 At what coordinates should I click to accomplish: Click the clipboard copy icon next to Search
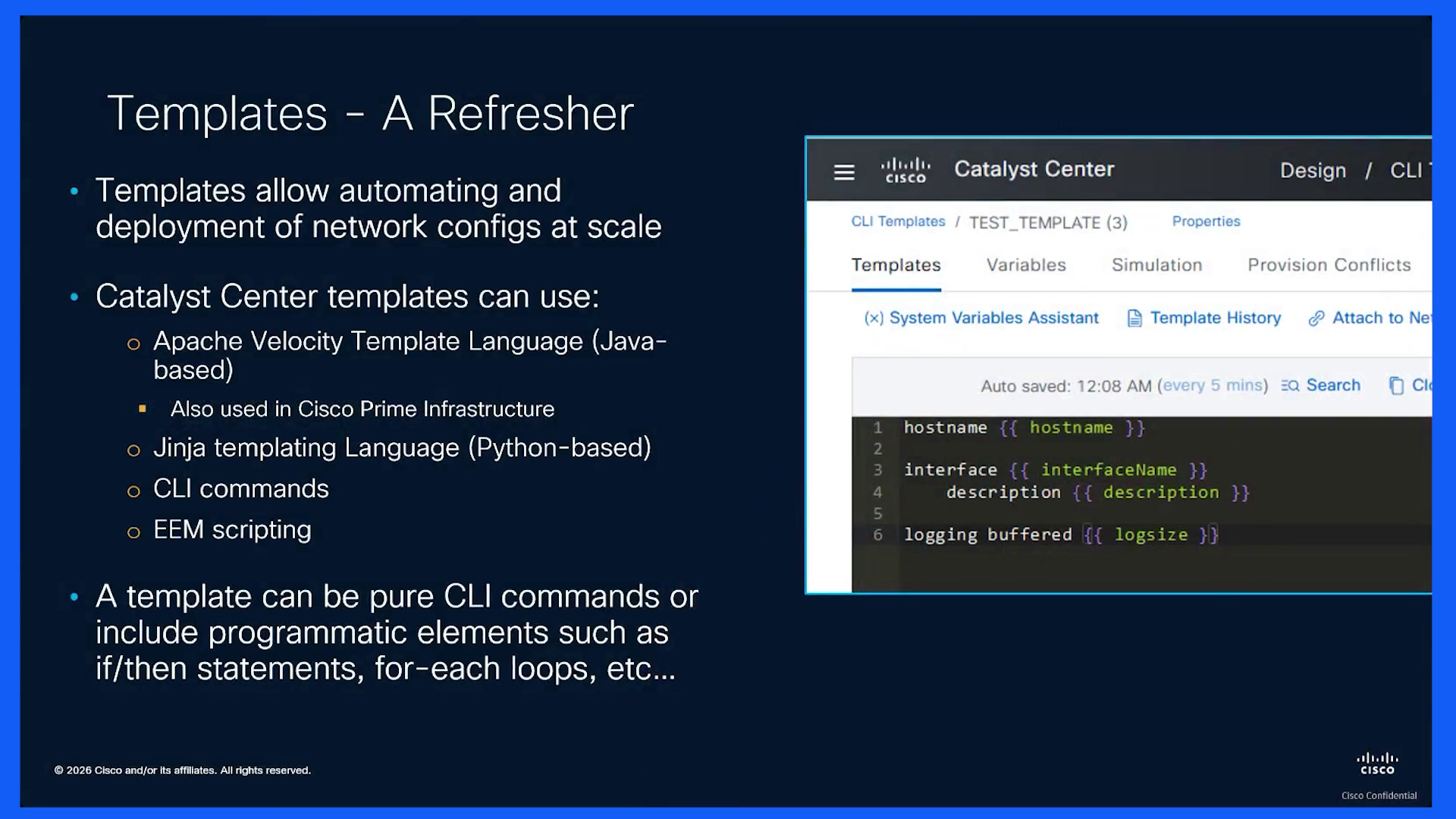(x=1396, y=386)
